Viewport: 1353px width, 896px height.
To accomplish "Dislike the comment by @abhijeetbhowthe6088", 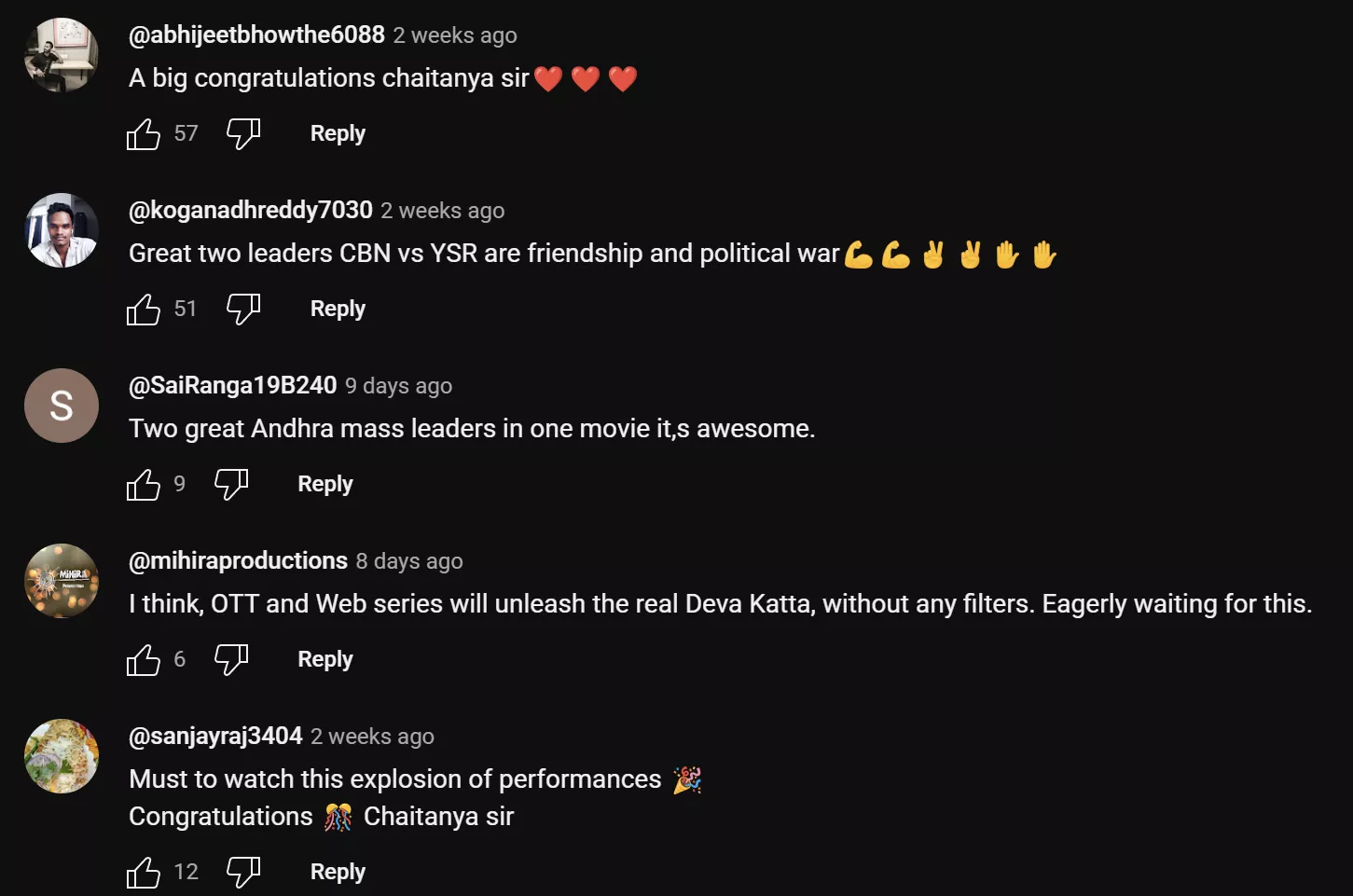I will pos(242,133).
